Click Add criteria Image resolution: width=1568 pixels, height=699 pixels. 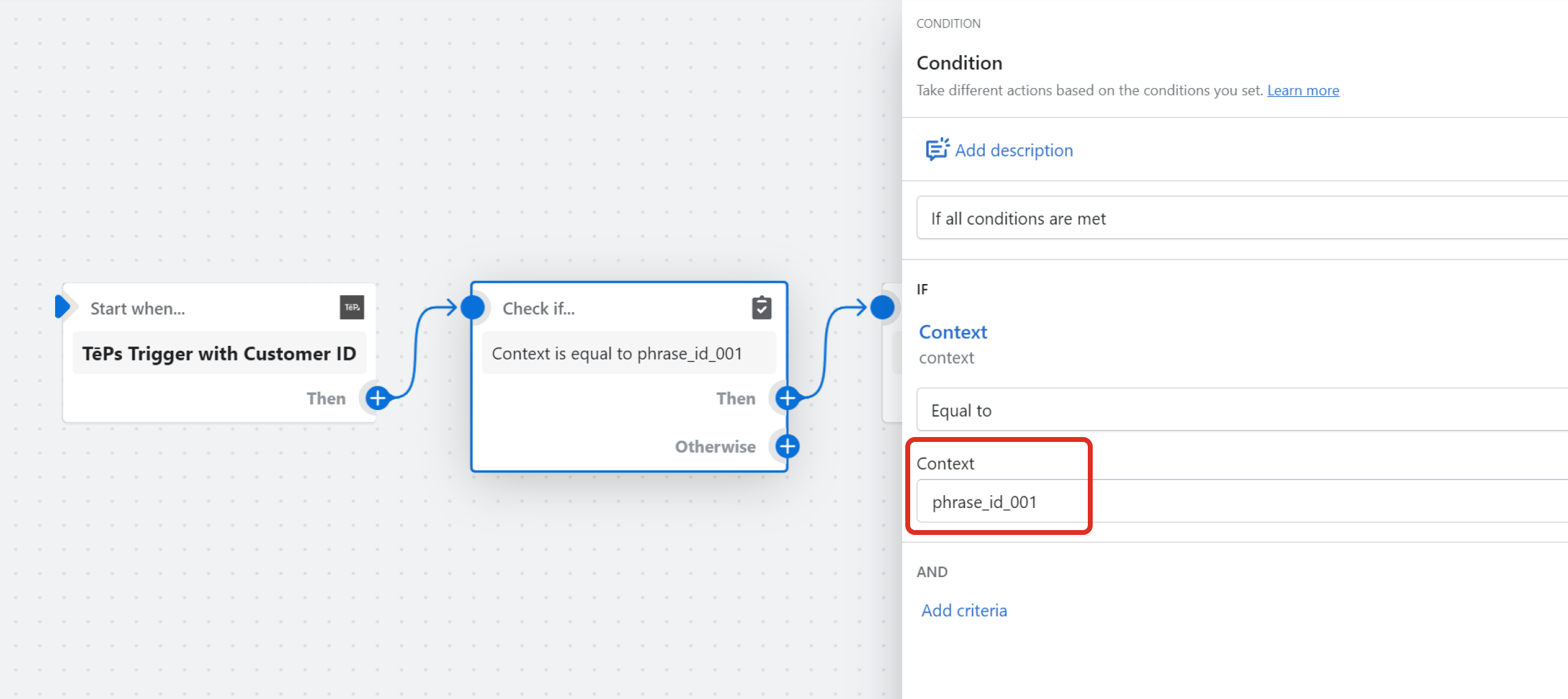click(x=964, y=610)
